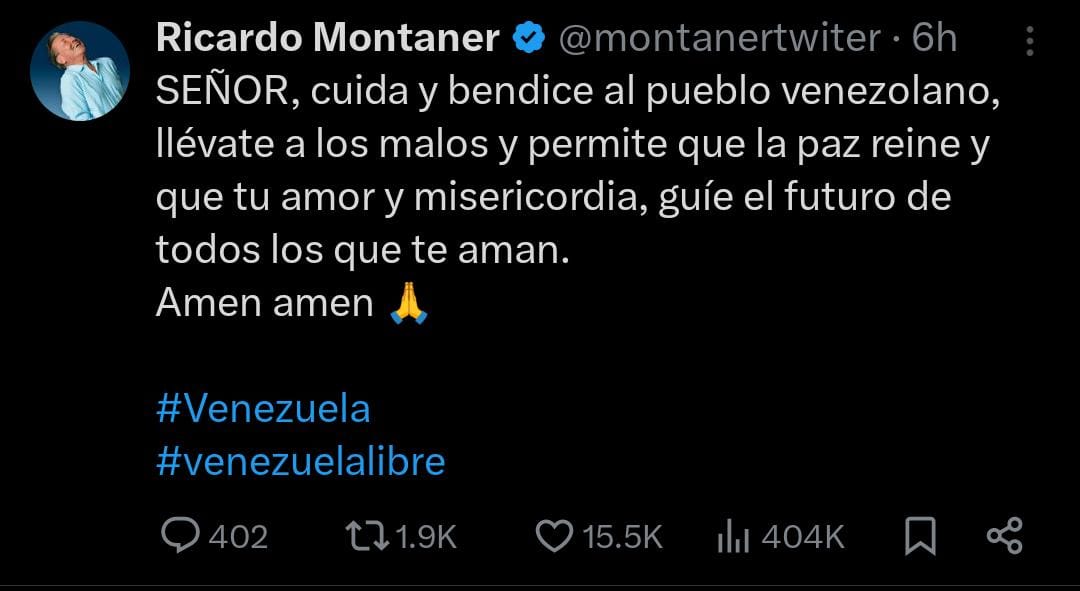1080x591 pixels.
Task: Open view analytics bar chart icon
Action: [x=733, y=538]
